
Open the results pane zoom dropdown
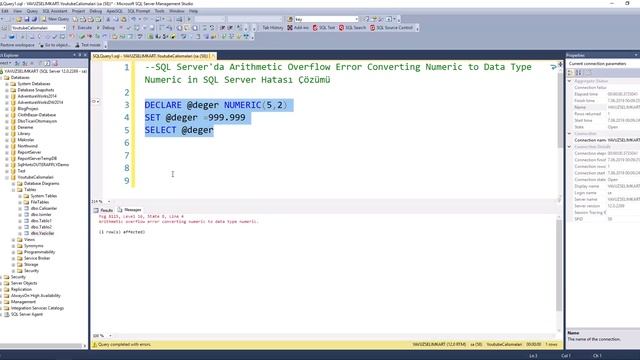pos(109,336)
